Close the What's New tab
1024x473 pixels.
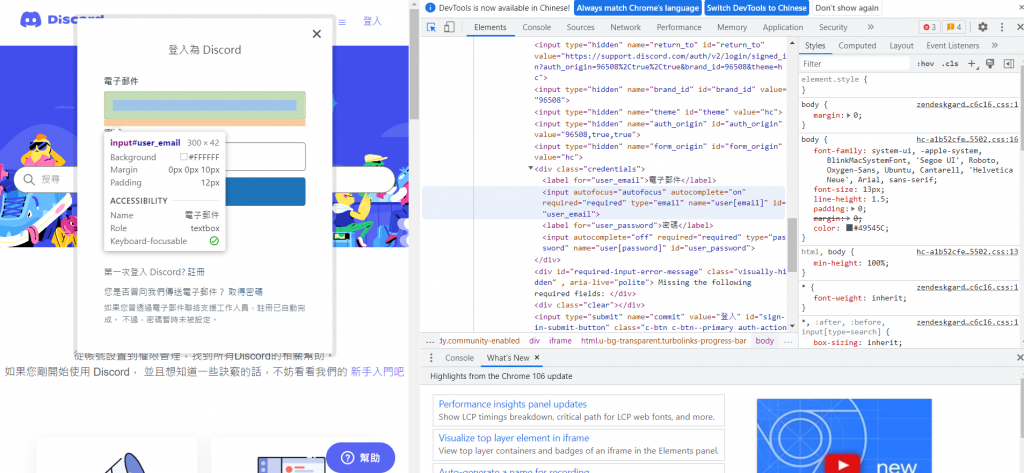point(537,357)
